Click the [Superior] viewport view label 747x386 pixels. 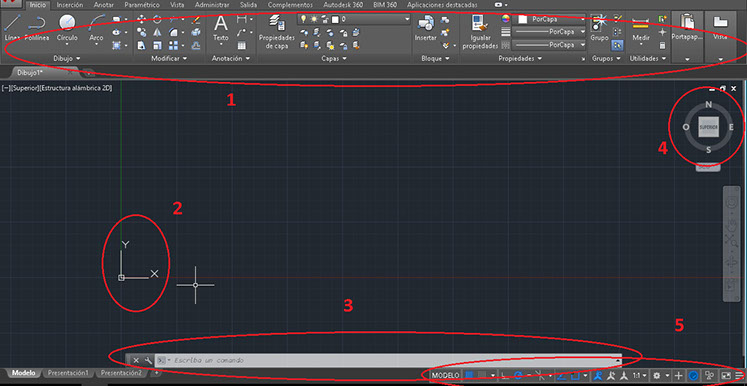[x=25, y=89]
